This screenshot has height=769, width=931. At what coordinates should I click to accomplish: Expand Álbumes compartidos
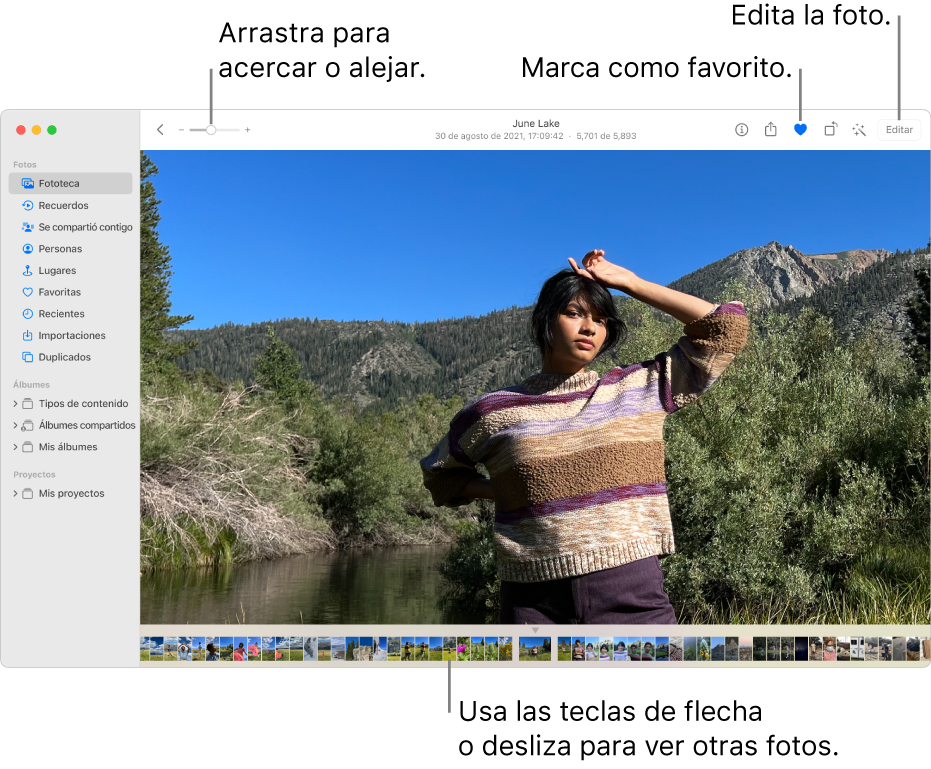[17, 425]
